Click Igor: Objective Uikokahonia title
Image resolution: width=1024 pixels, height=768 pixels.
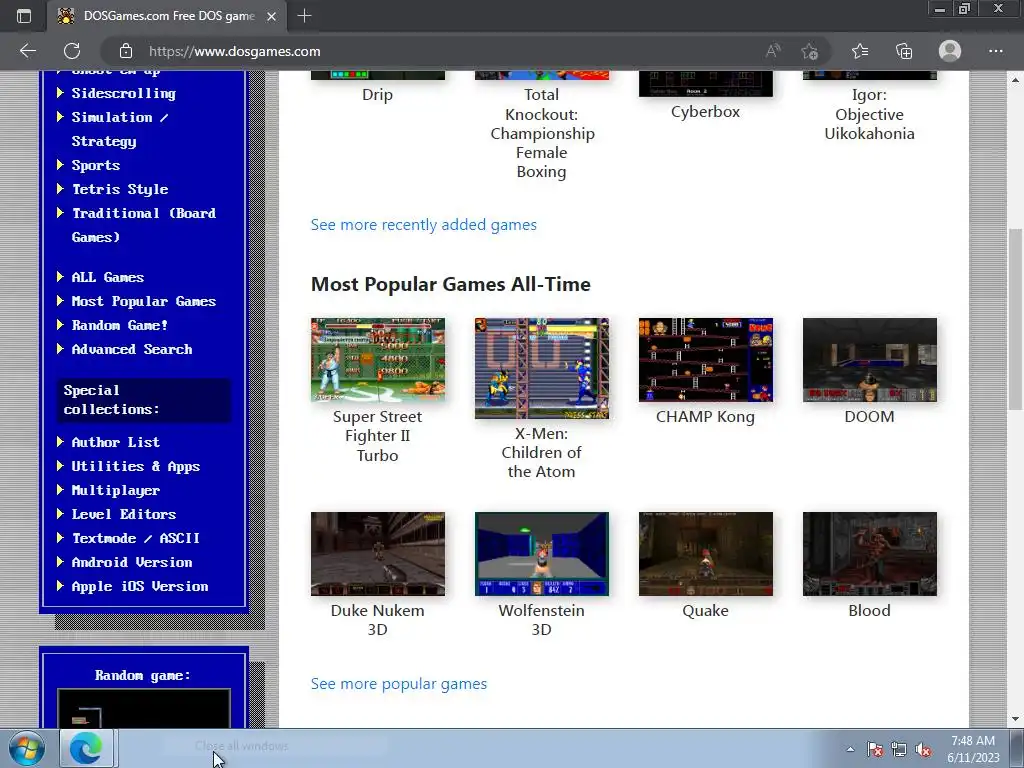869,114
